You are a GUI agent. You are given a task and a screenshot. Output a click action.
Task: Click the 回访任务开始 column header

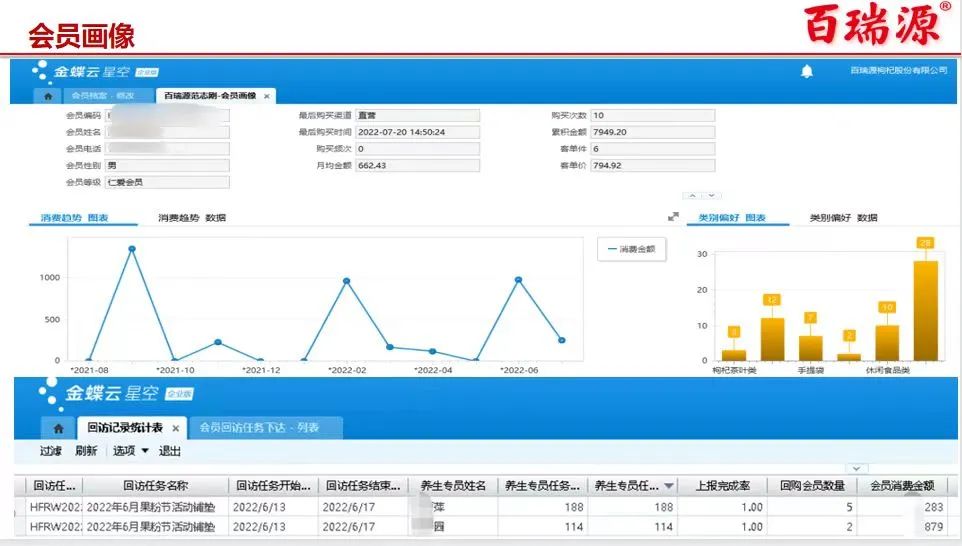coord(274,486)
